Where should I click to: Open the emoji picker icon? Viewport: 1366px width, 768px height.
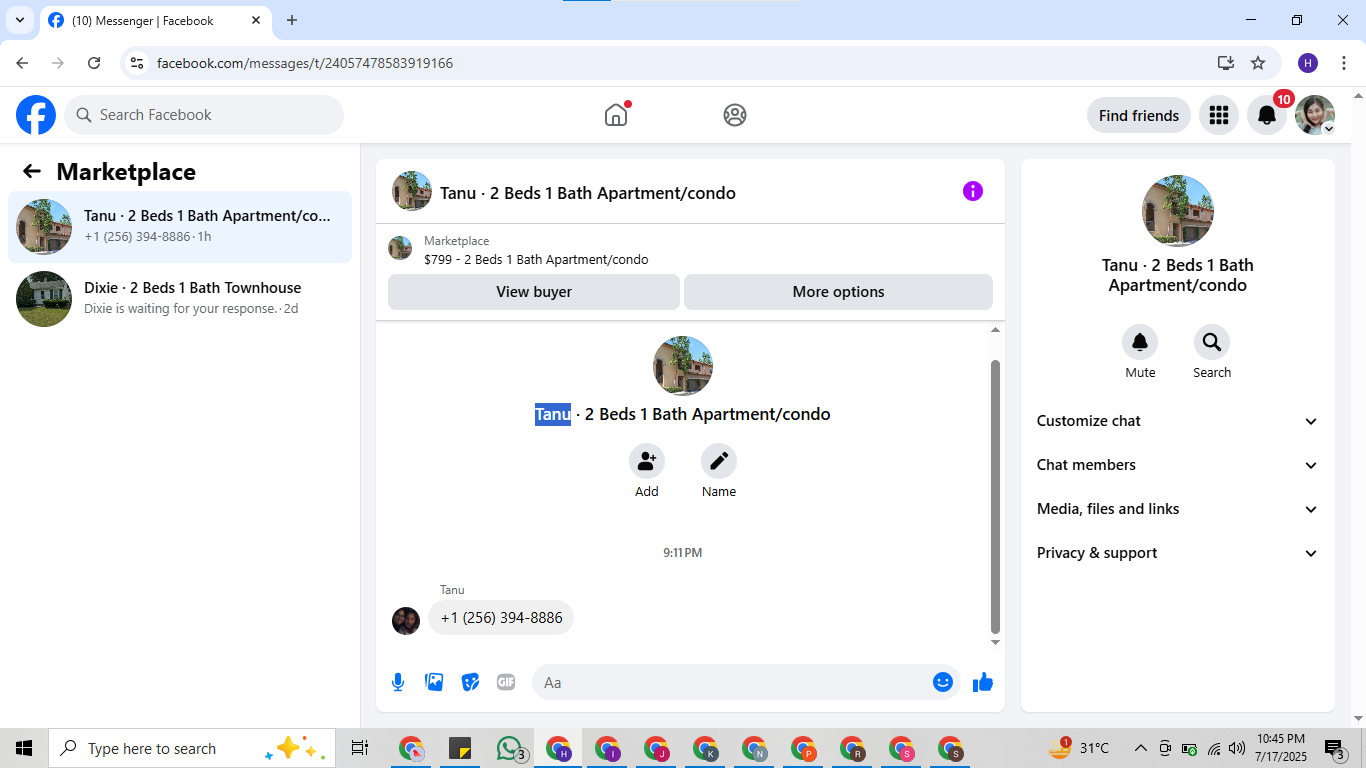[x=943, y=682]
